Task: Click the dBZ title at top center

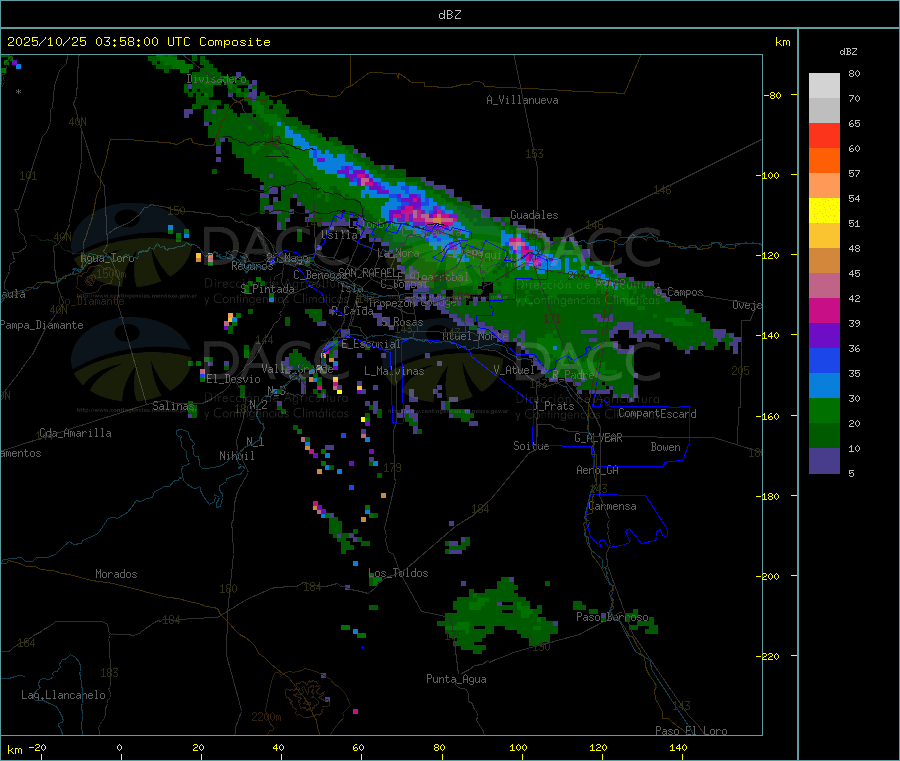Action: [449, 15]
